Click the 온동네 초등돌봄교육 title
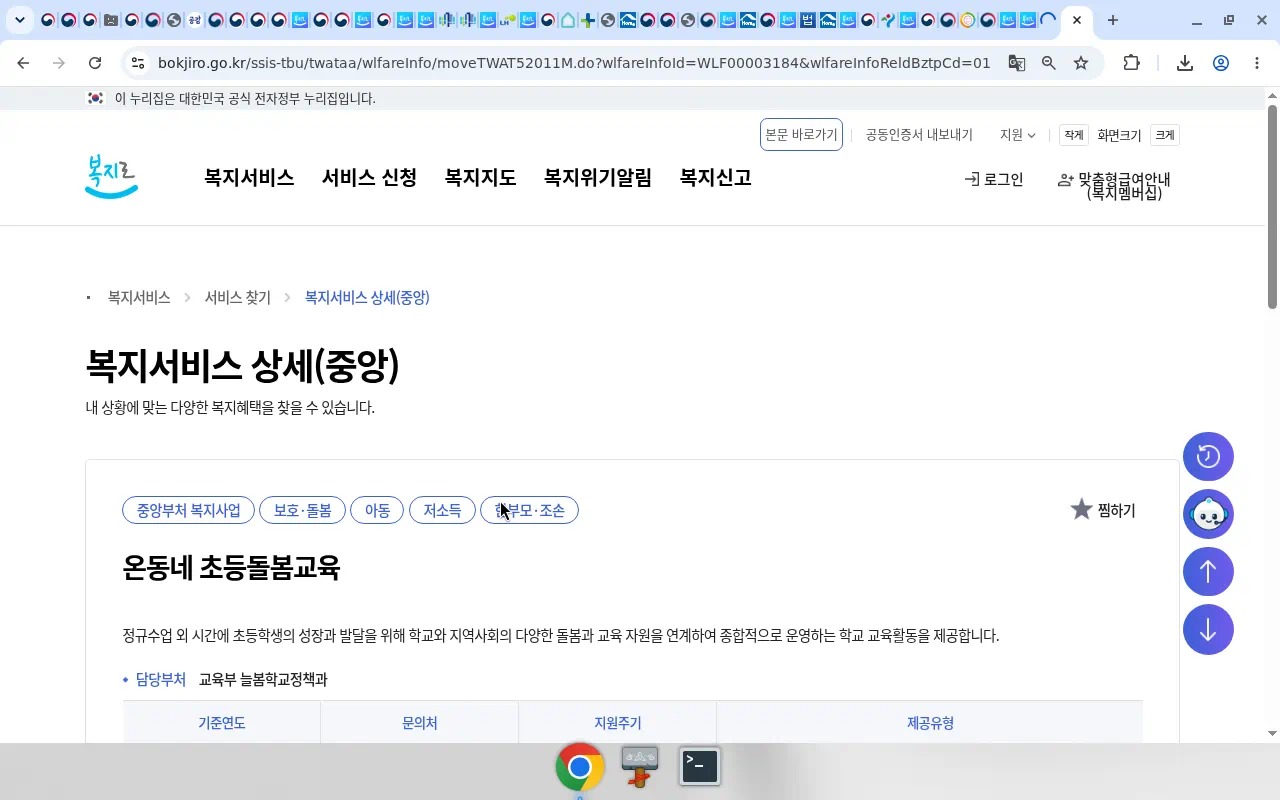The width and height of the screenshot is (1280, 800). click(231, 568)
